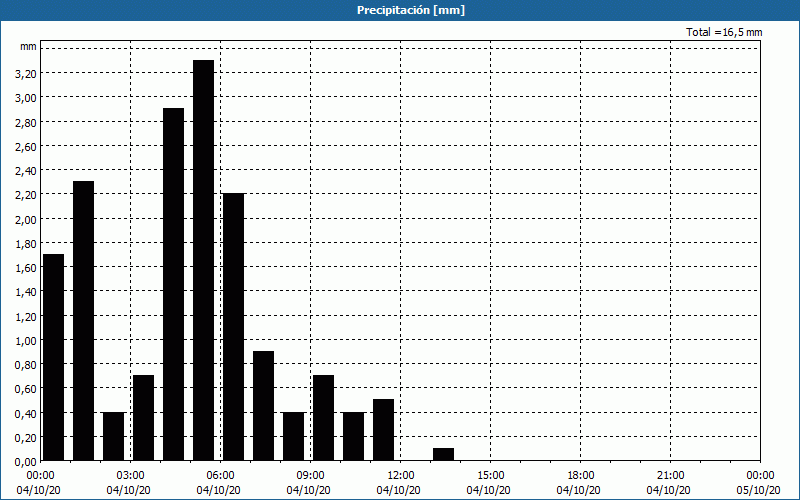
Task: Click the '21:00' x-axis label
Action: [x=670, y=476]
